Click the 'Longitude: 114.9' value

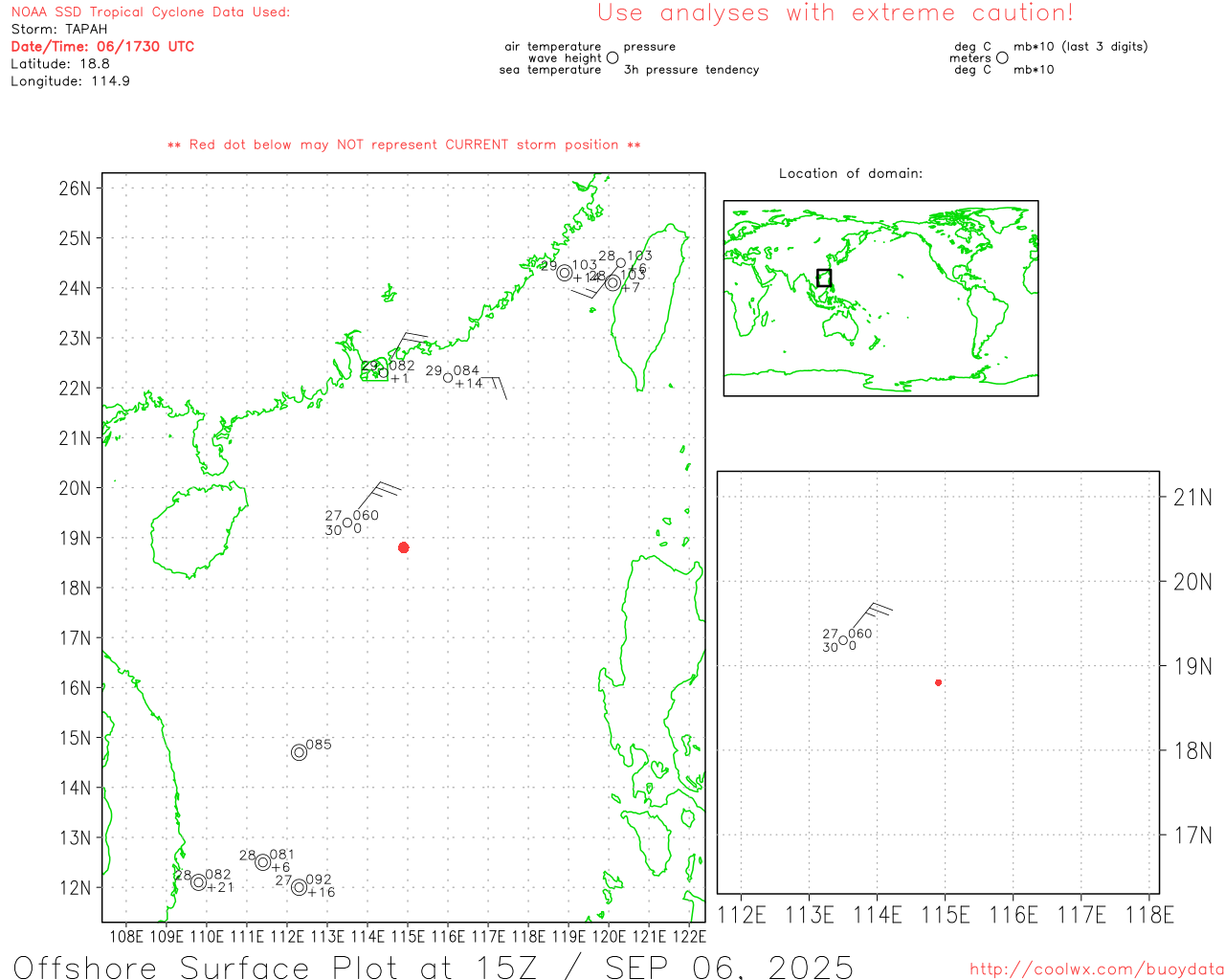pyautogui.click(x=70, y=81)
